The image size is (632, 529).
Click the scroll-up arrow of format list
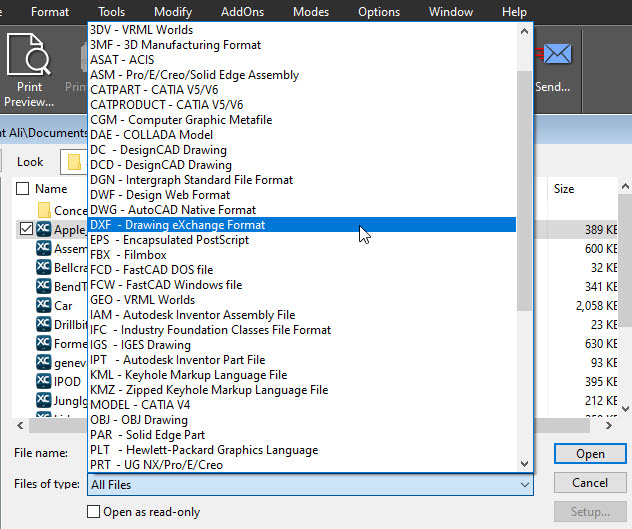pos(524,31)
